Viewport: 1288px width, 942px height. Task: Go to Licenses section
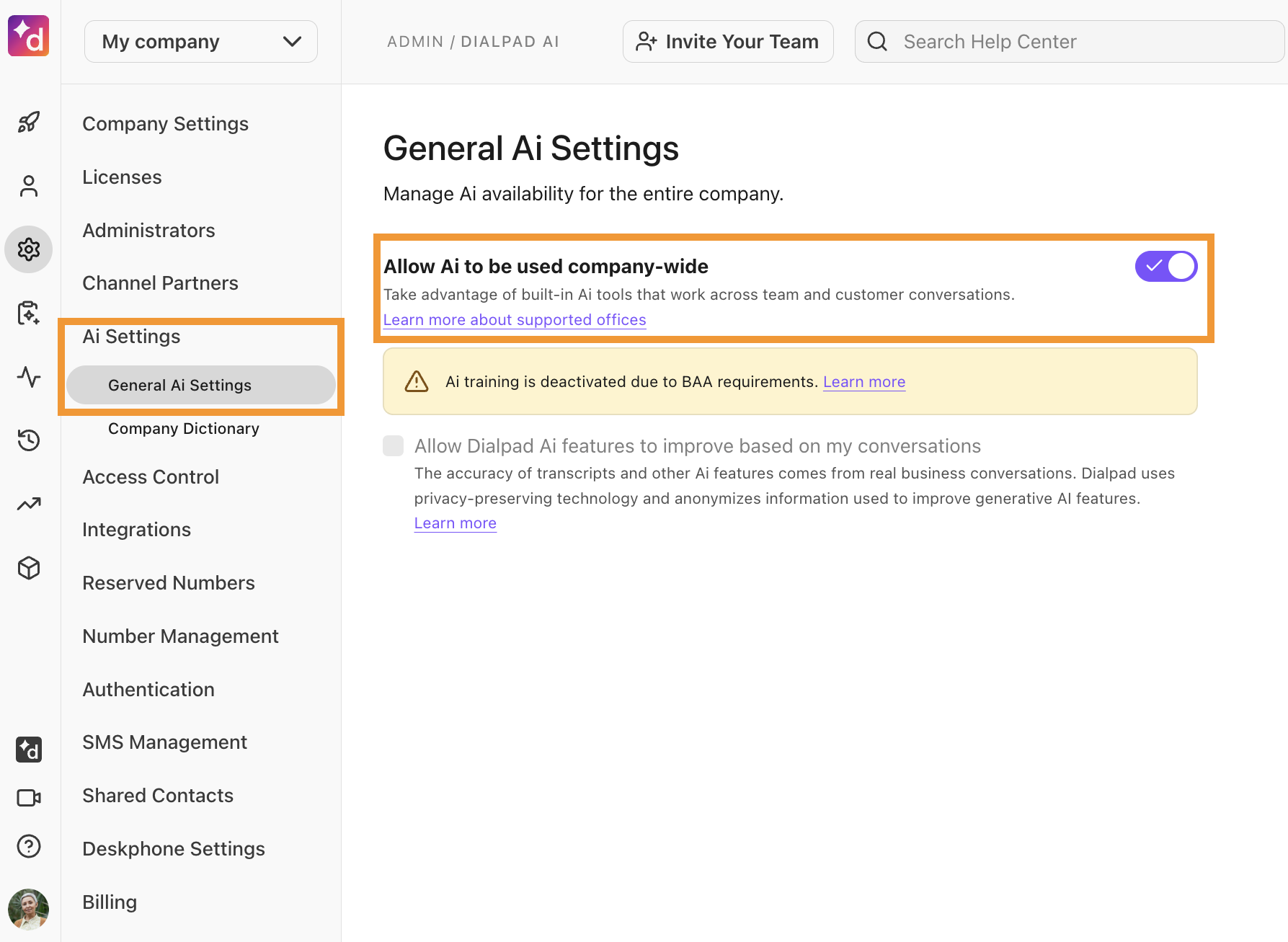click(x=122, y=177)
